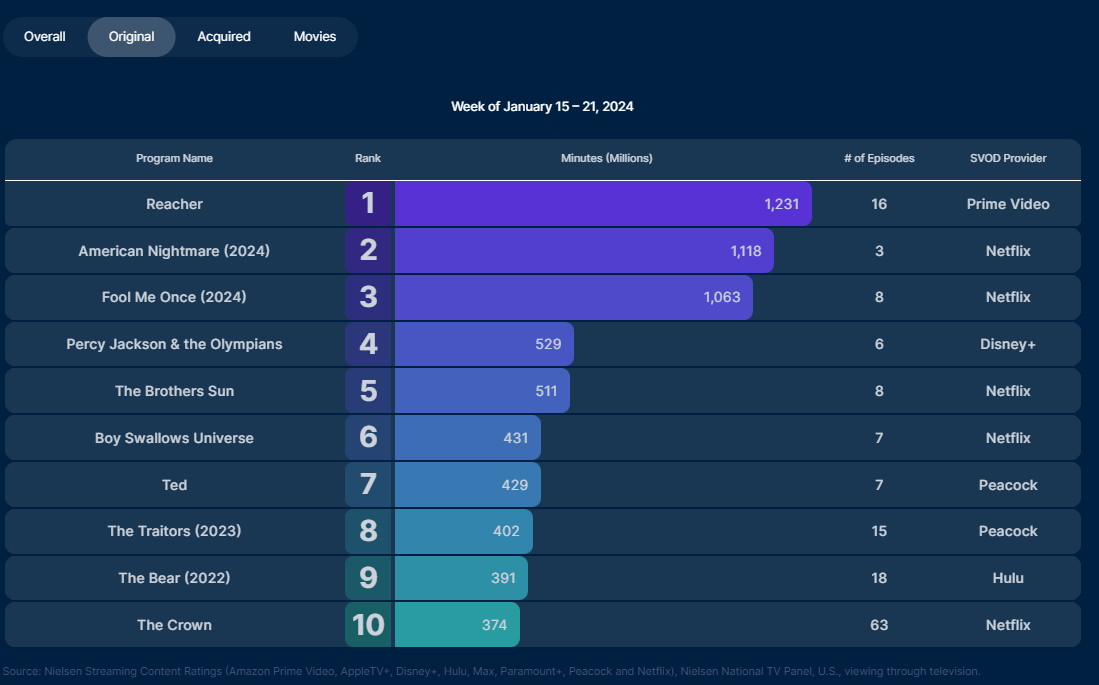This screenshot has height=685, width=1099.
Task: Select the 1,118 minutes bar
Action: [x=583, y=251]
